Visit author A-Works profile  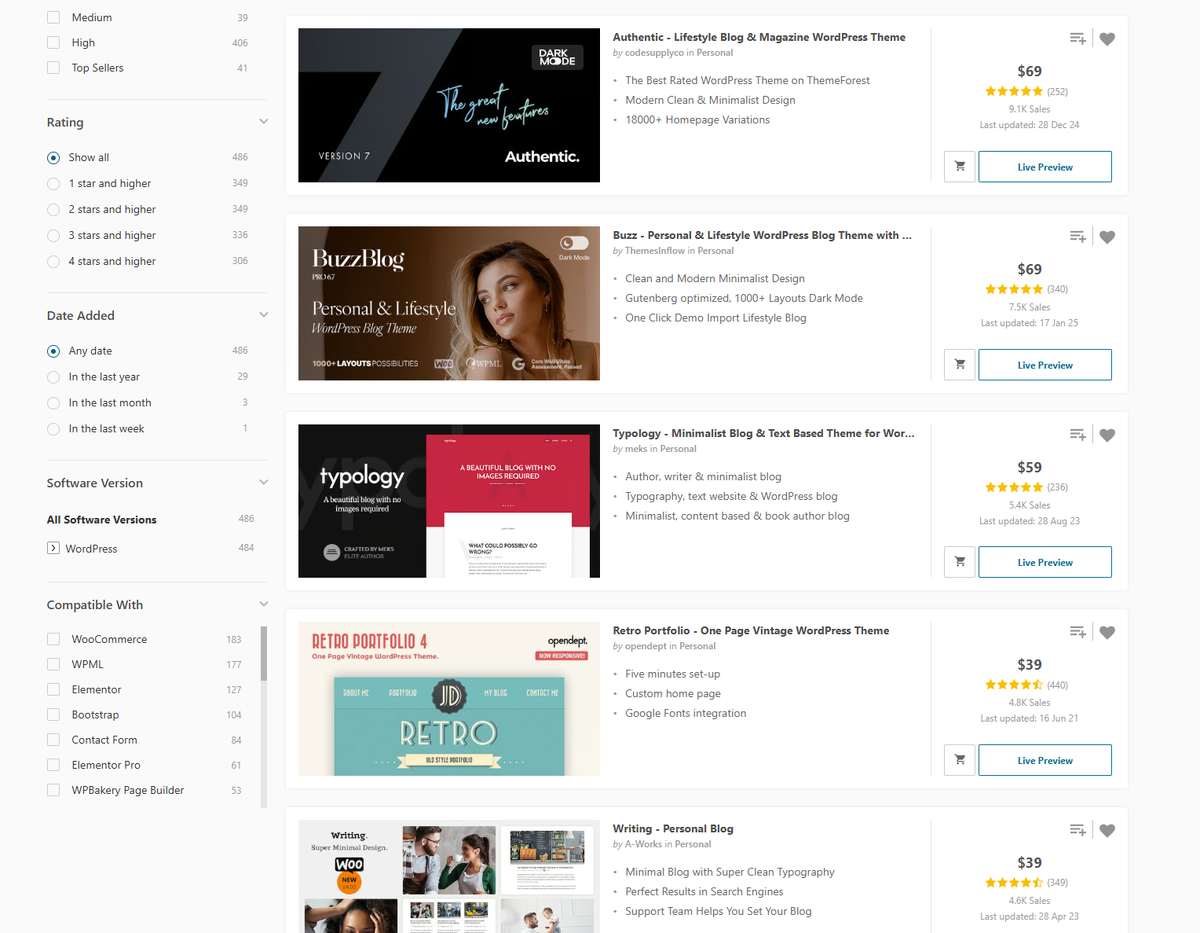coord(644,844)
